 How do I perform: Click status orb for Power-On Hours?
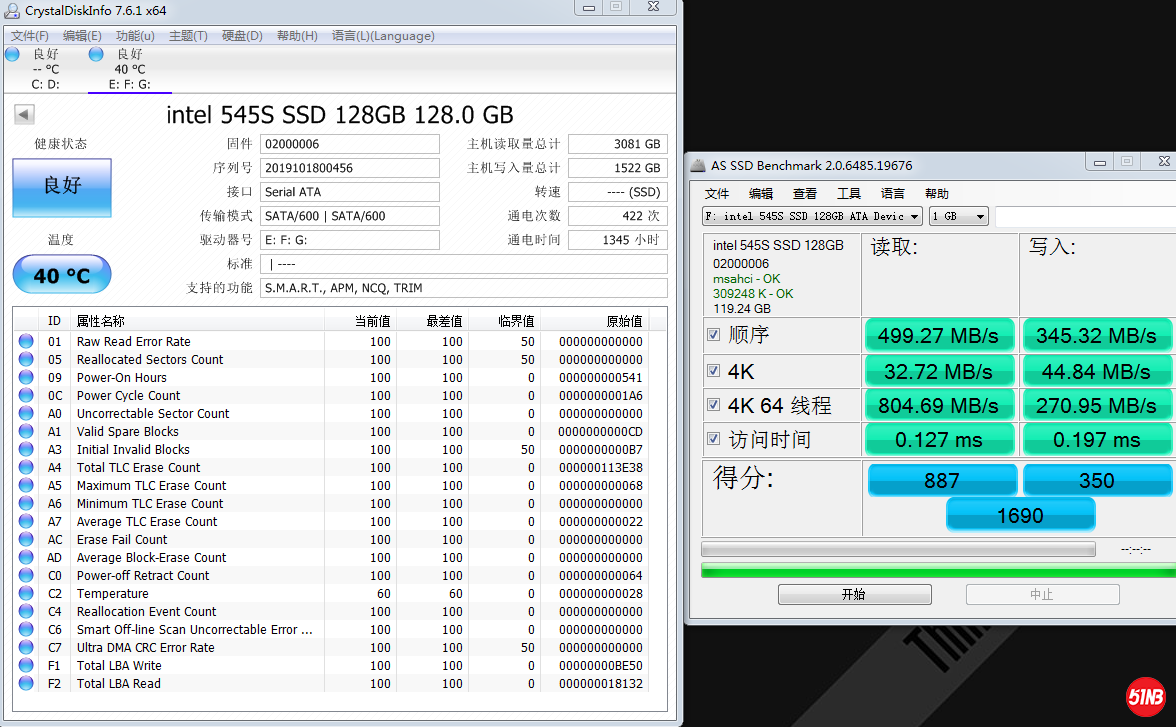26,377
